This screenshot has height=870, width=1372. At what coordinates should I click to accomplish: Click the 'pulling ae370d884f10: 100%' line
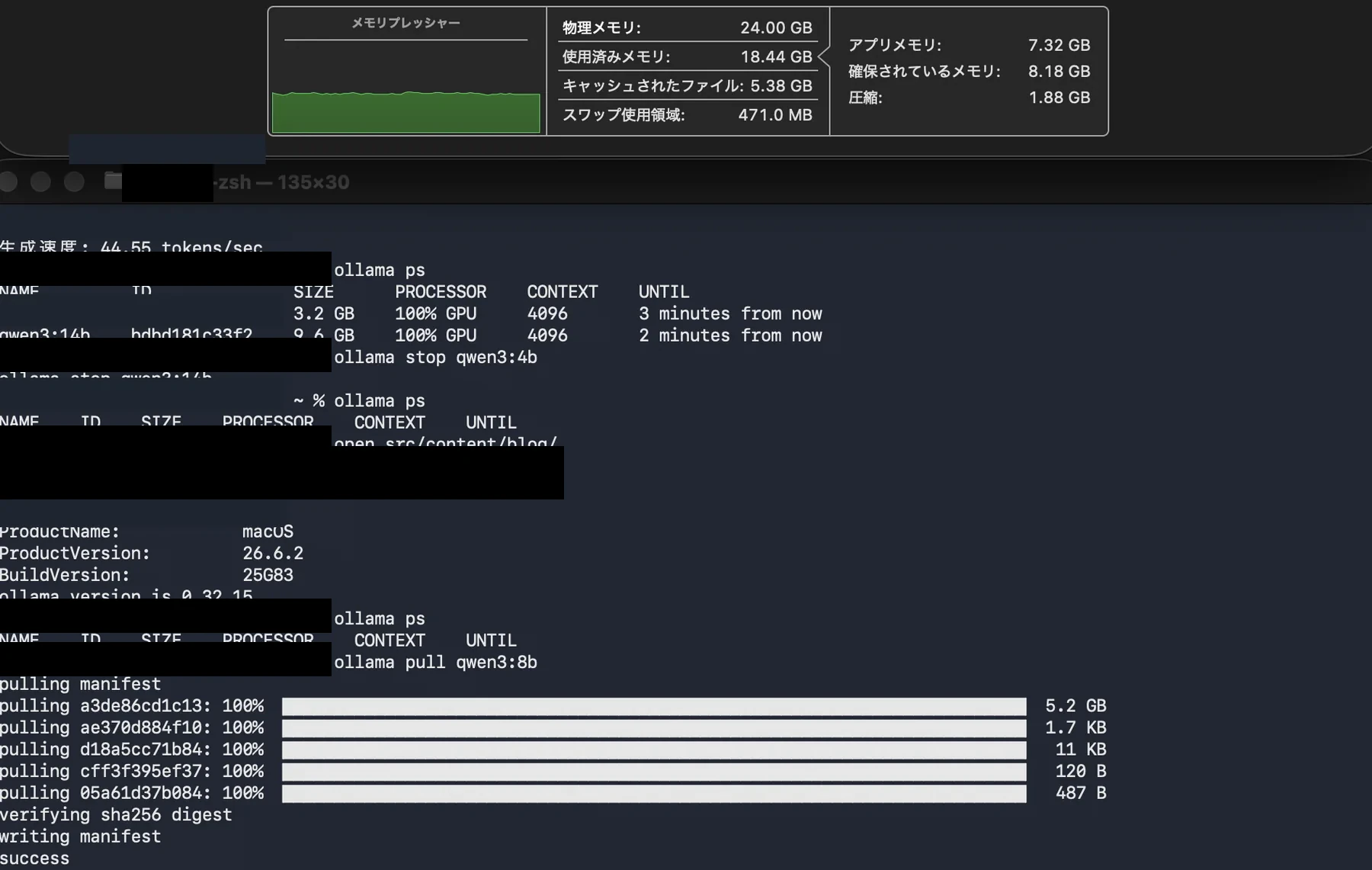click(132, 728)
